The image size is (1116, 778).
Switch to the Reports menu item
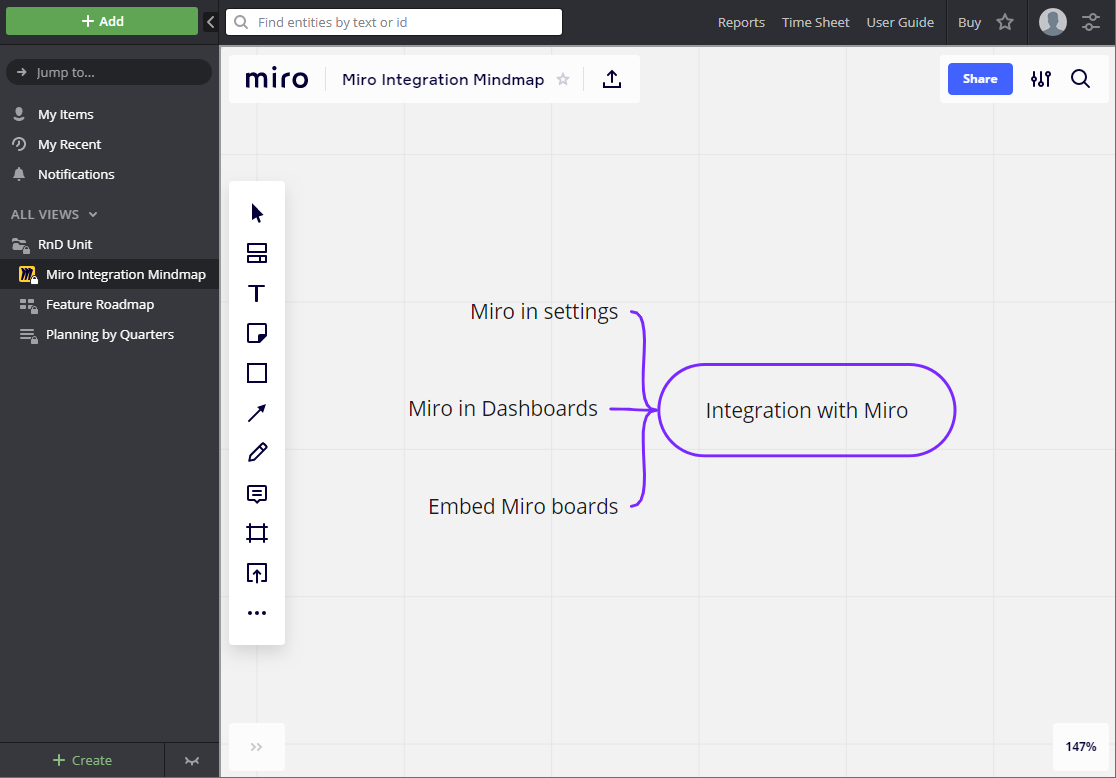[x=741, y=22]
